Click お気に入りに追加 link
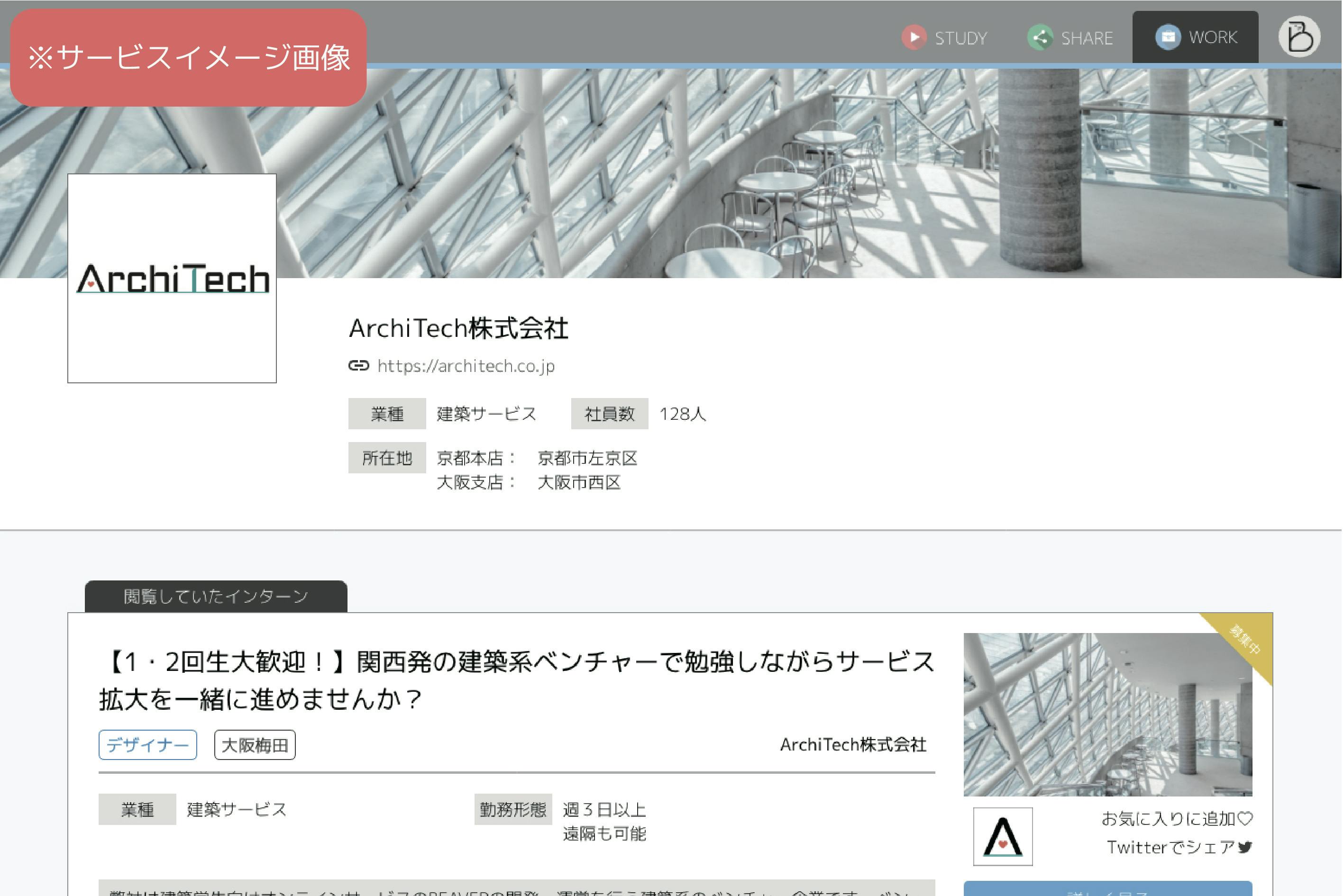 pos(1169,819)
